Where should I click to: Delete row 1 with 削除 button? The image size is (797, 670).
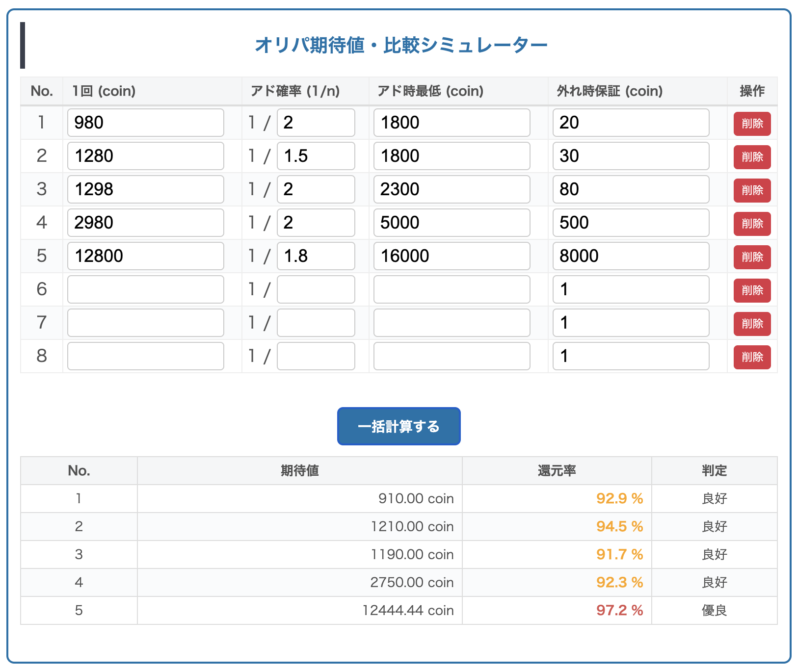[751, 123]
